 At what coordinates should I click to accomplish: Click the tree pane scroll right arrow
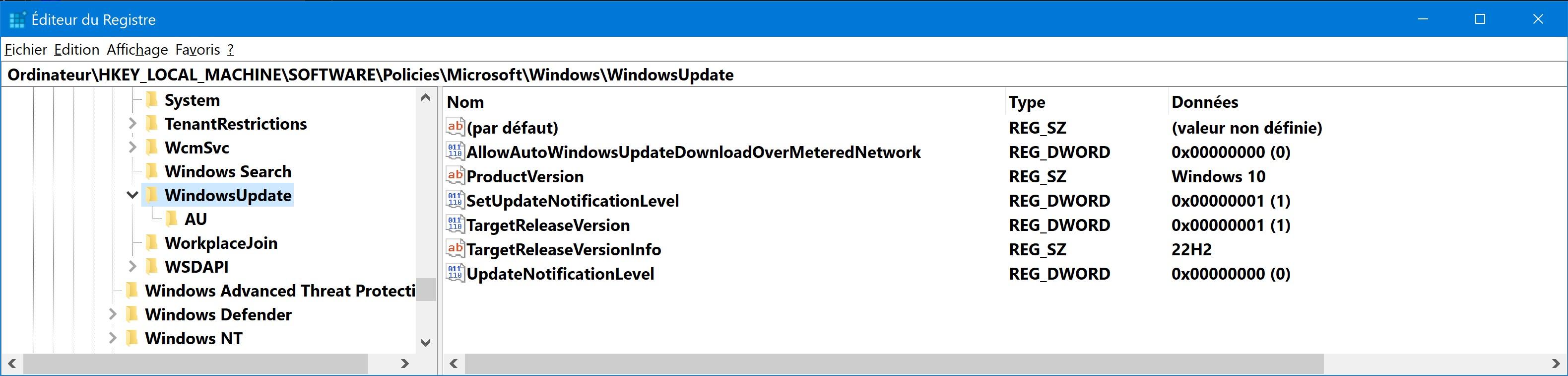(x=405, y=364)
